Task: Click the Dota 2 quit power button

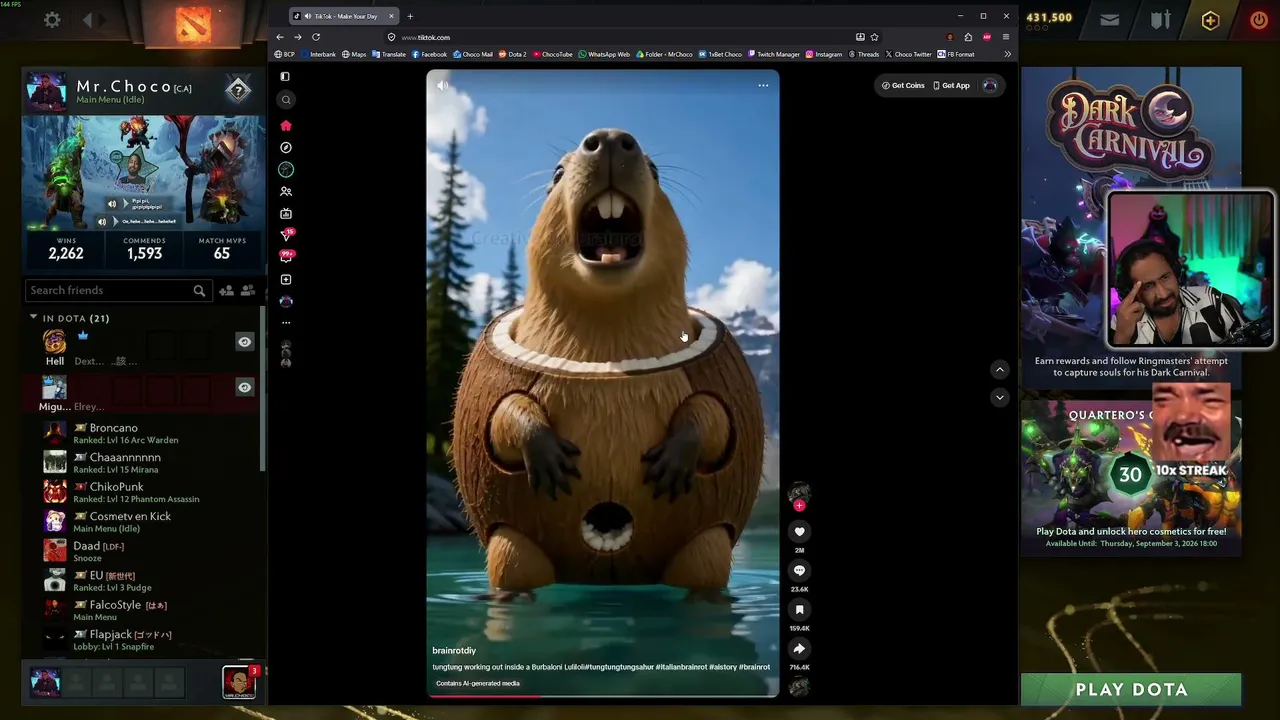Action: [x=1258, y=19]
